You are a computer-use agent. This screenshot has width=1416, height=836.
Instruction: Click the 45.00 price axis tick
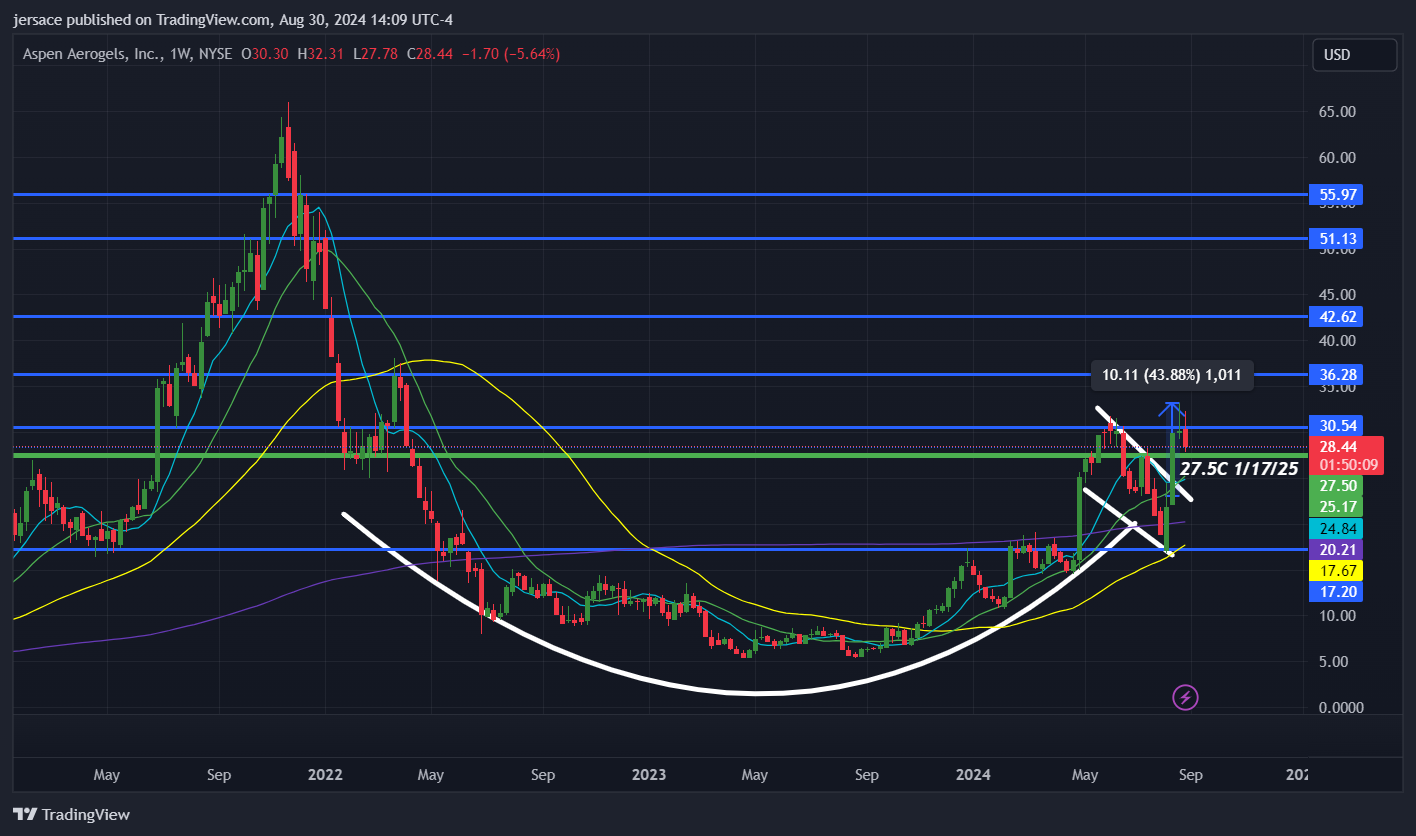pyautogui.click(x=1337, y=295)
